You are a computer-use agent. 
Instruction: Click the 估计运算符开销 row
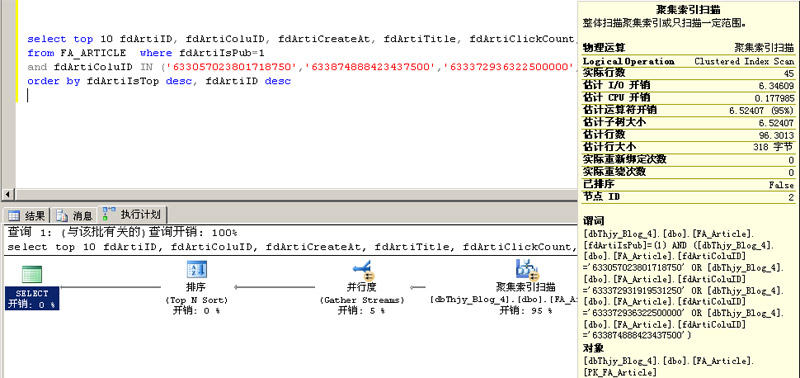tap(688, 110)
